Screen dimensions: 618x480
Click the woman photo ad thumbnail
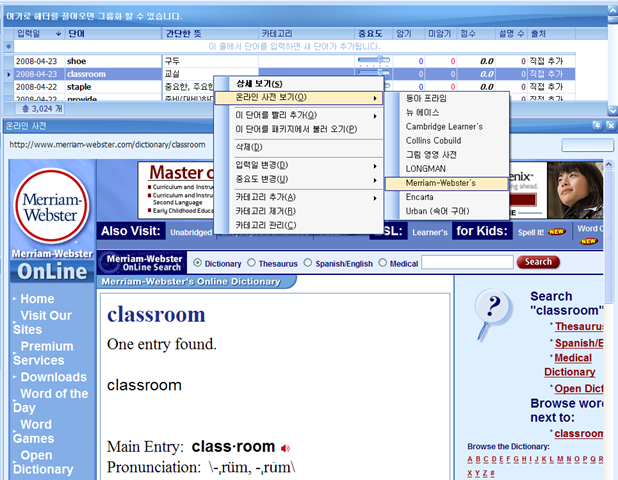[575, 190]
